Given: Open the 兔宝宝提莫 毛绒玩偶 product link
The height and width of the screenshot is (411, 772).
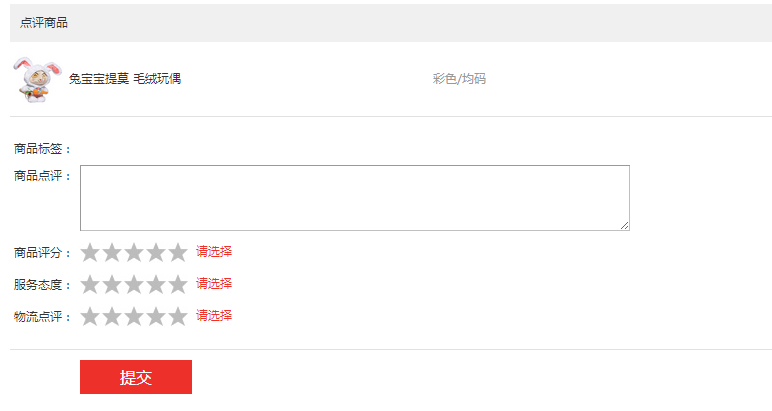Looking at the screenshot, I should point(125,79).
